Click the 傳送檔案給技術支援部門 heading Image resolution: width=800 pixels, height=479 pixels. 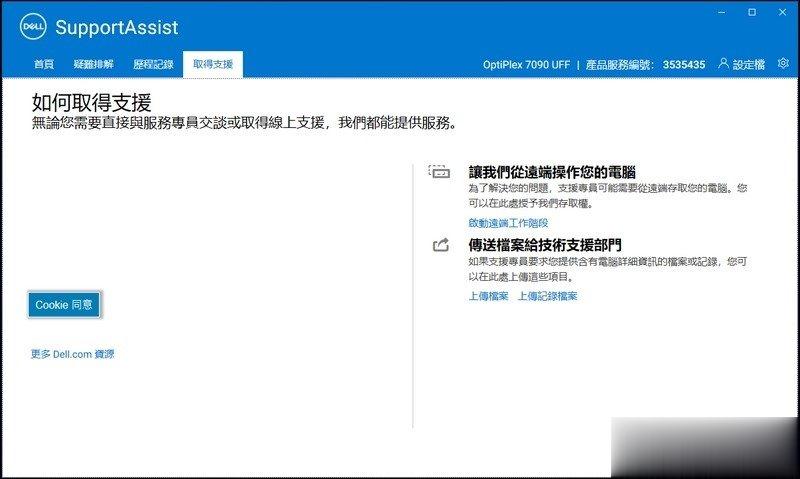click(545, 245)
